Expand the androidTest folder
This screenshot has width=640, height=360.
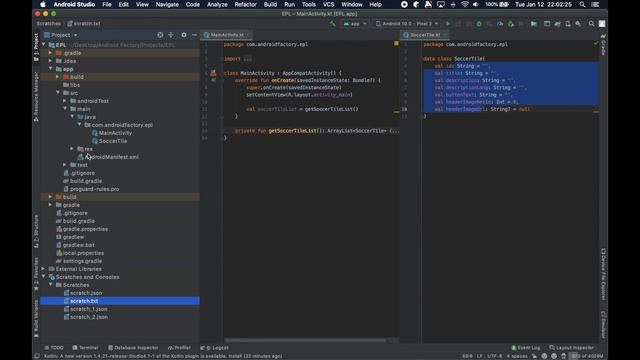pyautogui.click(x=64, y=101)
